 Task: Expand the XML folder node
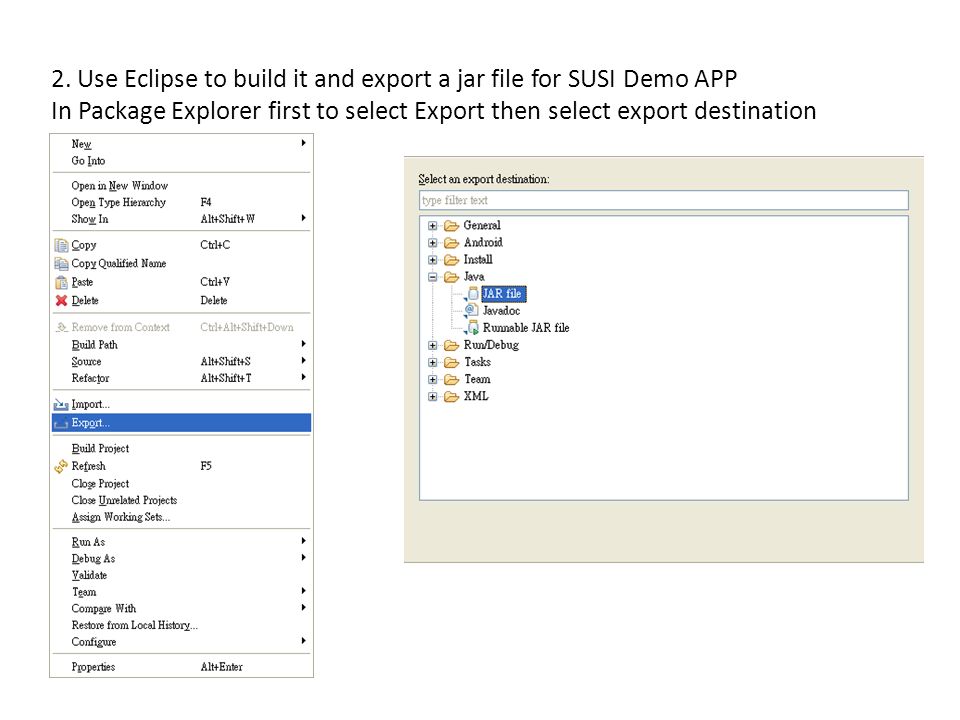click(432, 397)
